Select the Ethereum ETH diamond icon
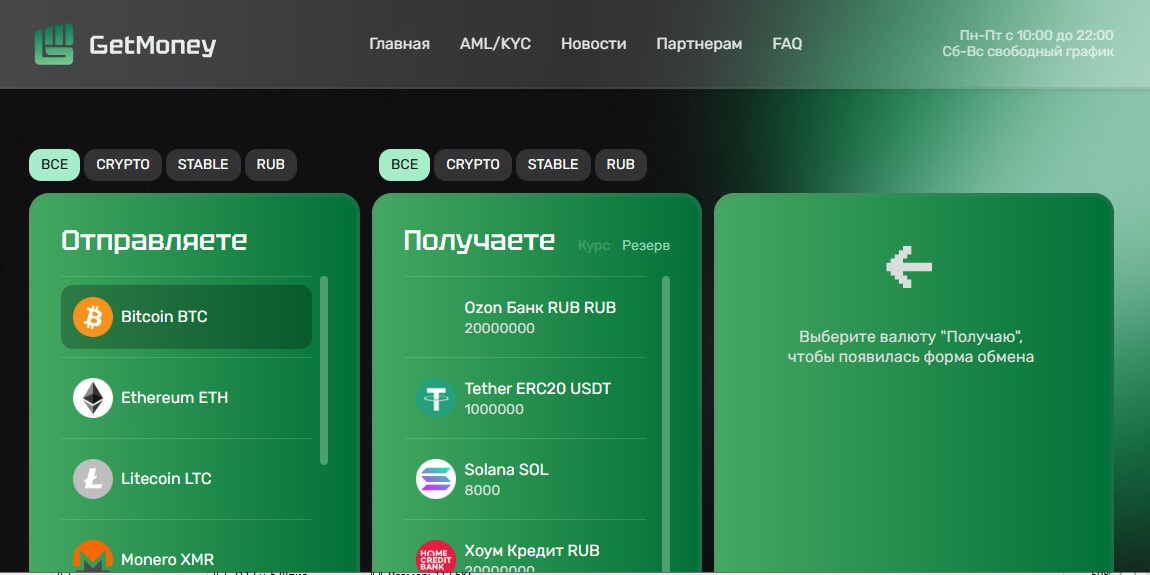Viewport: 1150px width, 575px height. [93, 398]
